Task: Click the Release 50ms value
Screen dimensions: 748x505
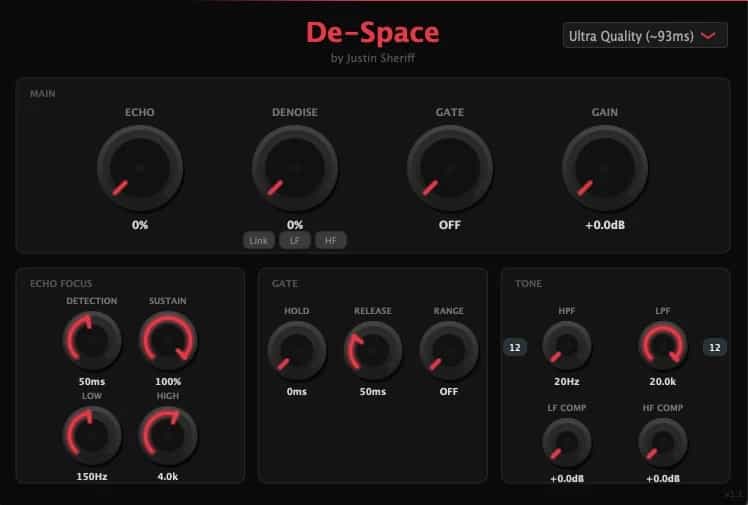Action: [373, 392]
